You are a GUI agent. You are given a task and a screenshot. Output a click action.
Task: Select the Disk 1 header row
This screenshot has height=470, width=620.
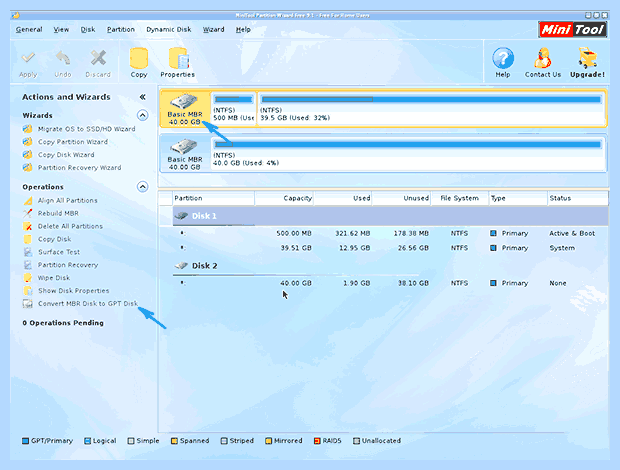coord(390,216)
